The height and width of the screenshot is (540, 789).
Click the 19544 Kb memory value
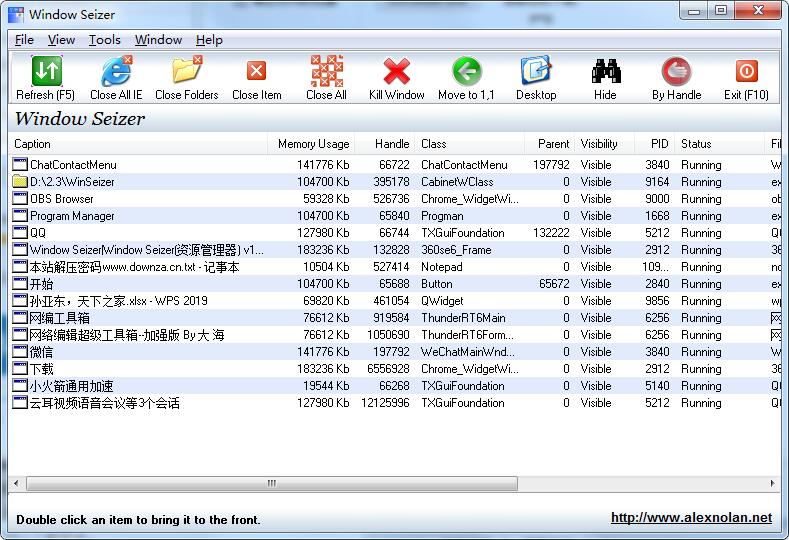[326, 386]
